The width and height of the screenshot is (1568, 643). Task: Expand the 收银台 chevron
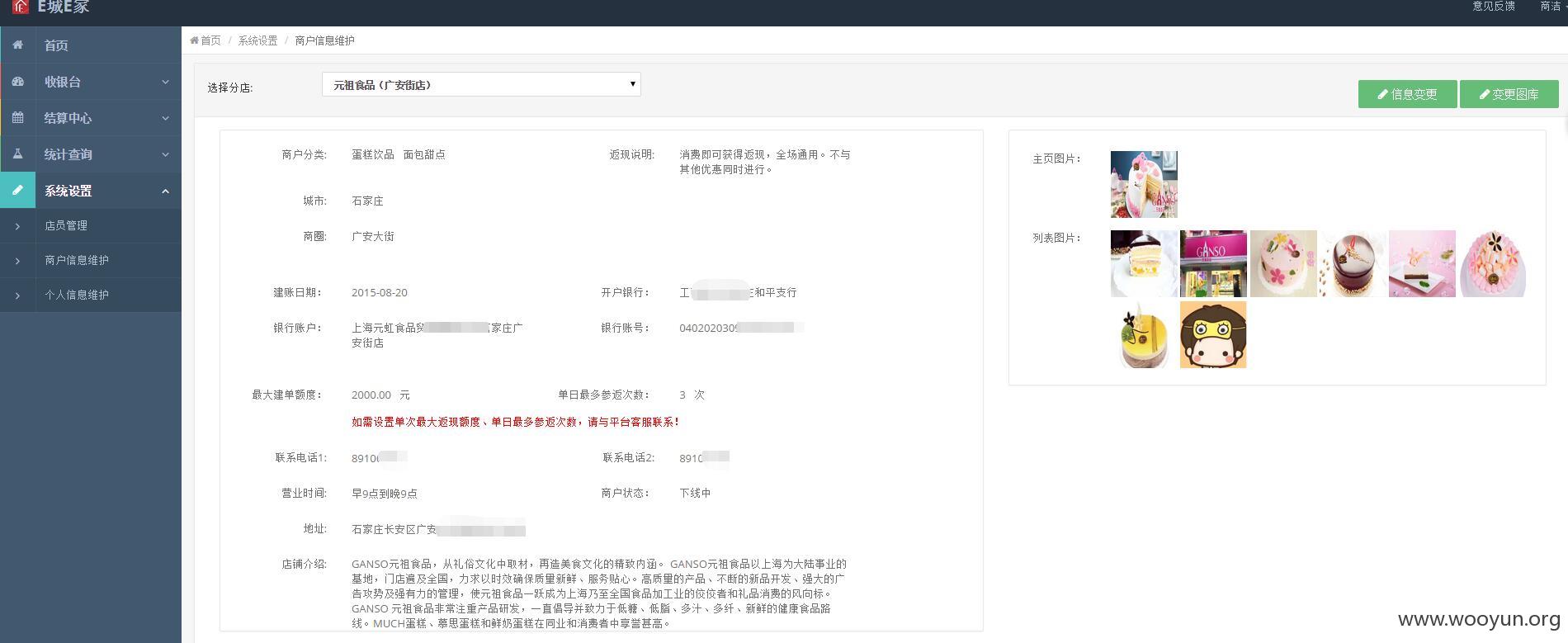(165, 82)
